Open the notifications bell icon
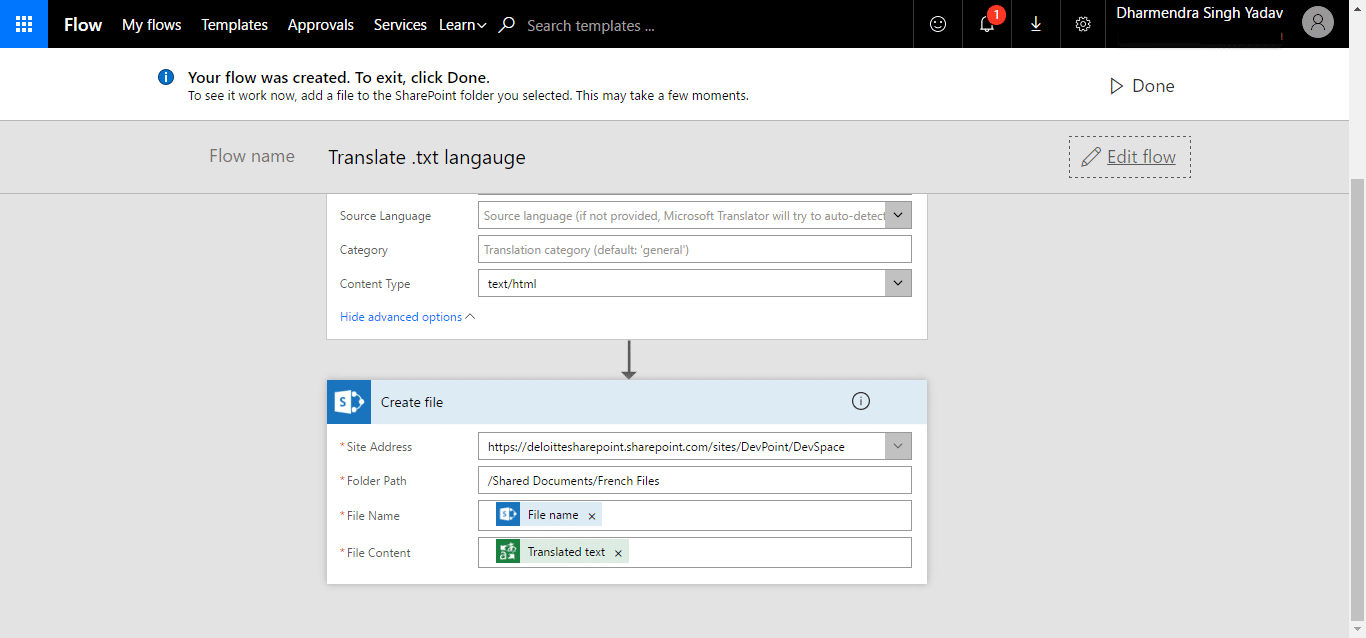Screen dimensions: 1366x638 (x=987, y=24)
